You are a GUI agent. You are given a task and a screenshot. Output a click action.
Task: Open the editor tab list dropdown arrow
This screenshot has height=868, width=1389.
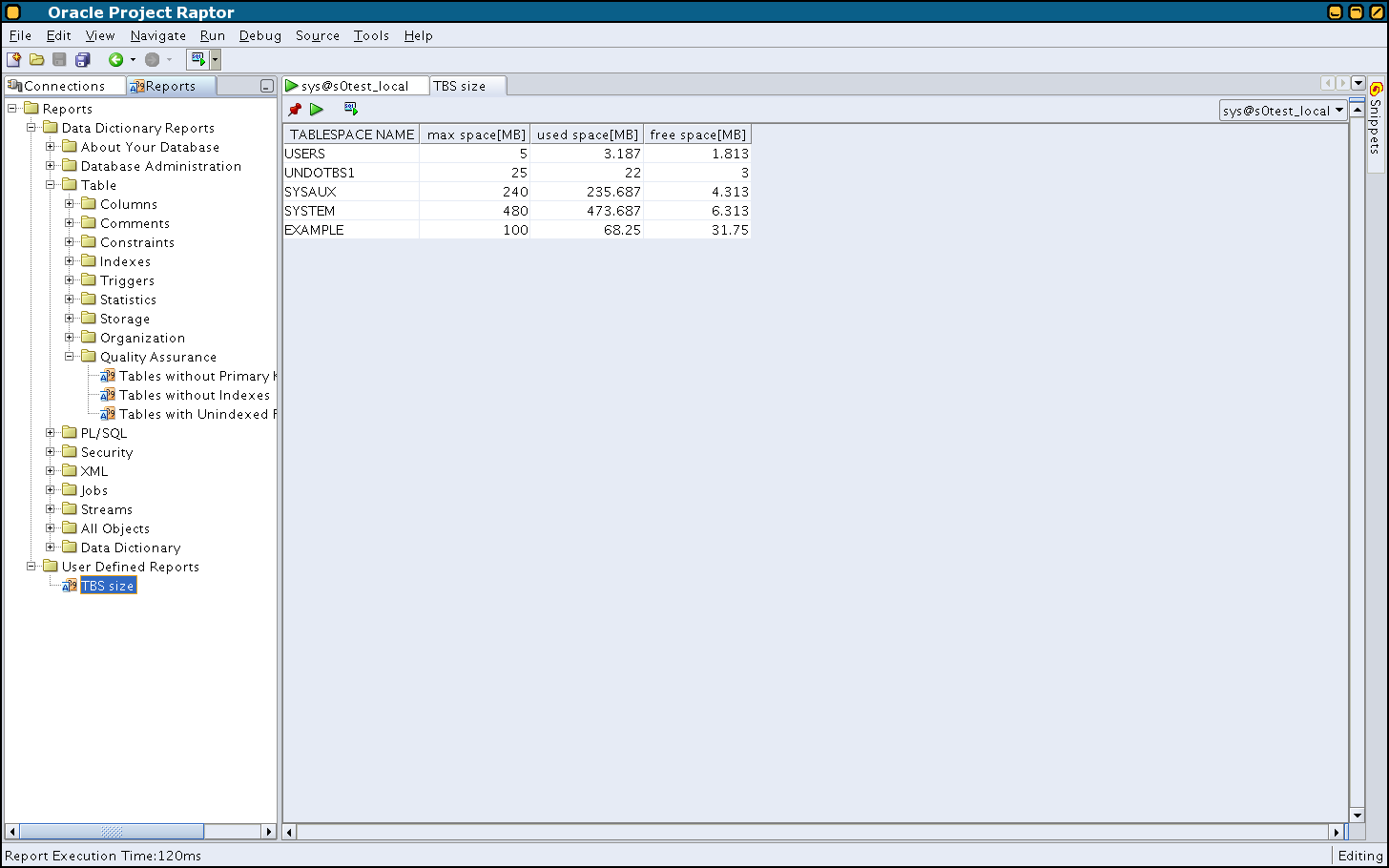pos(1358,84)
